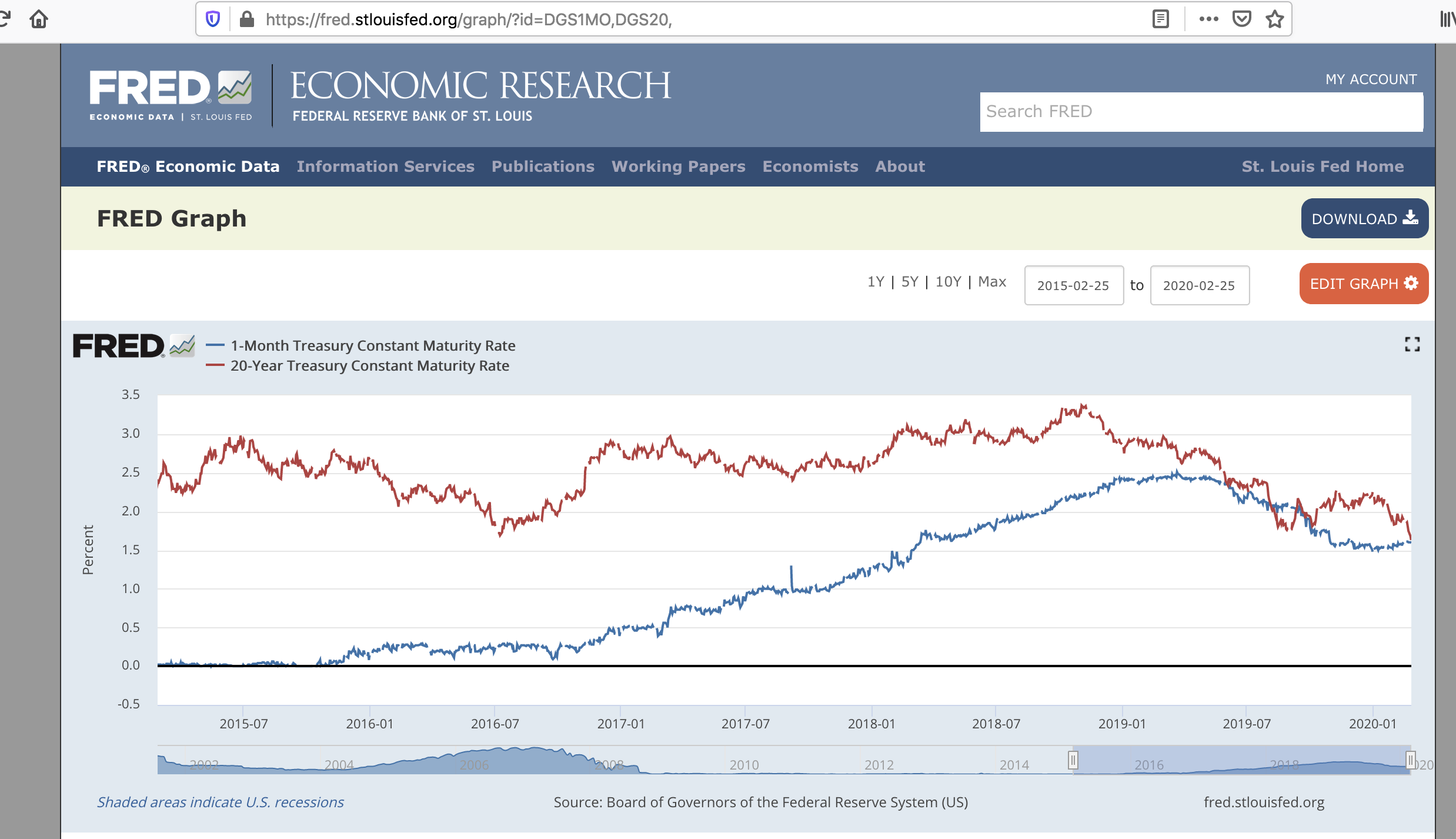Click the EDIT GRAPH button
The width and height of the screenshot is (1456, 839).
[x=1364, y=284]
